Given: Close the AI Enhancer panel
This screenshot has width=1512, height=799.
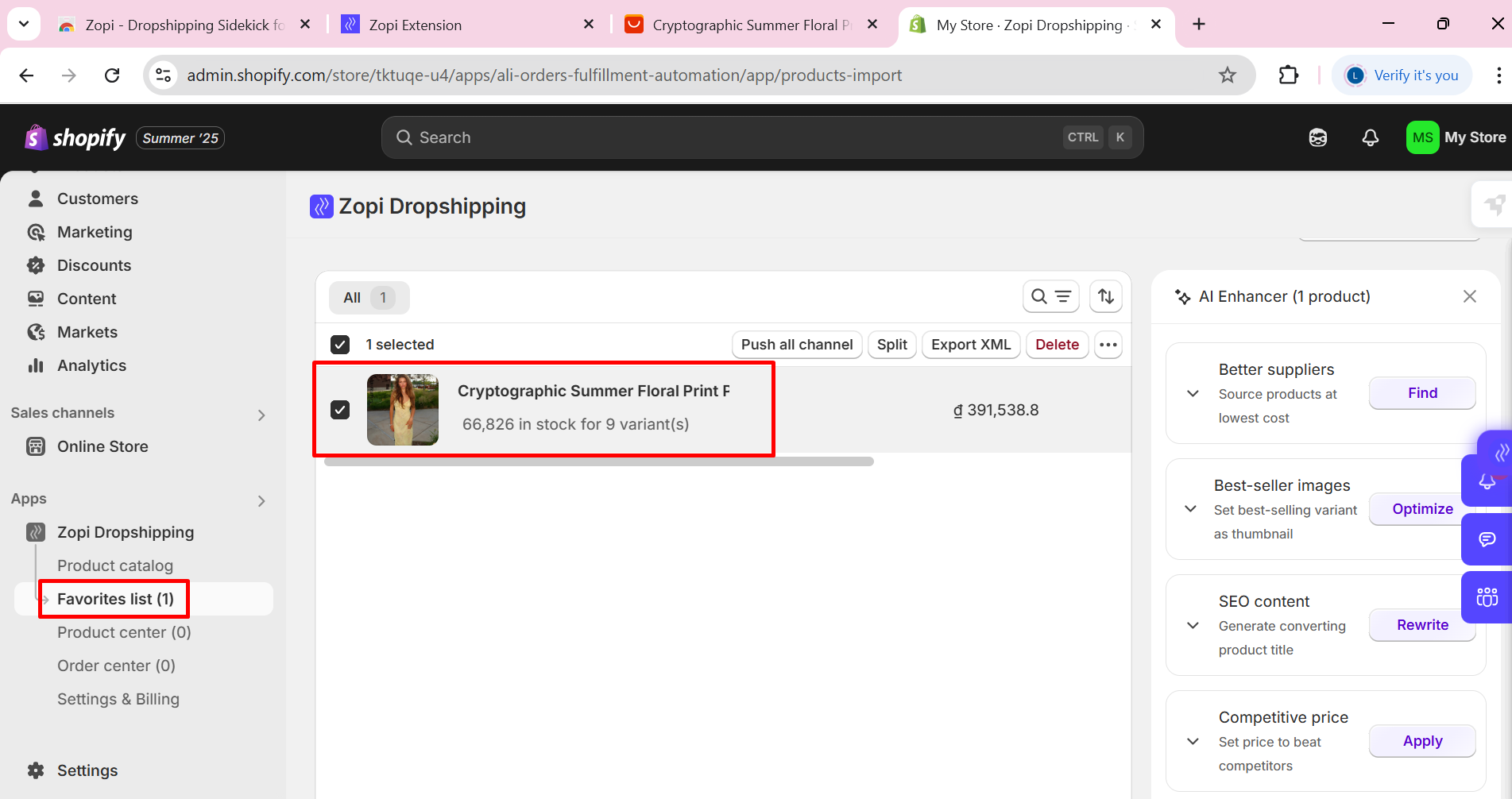Looking at the screenshot, I should tap(1470, 296).
